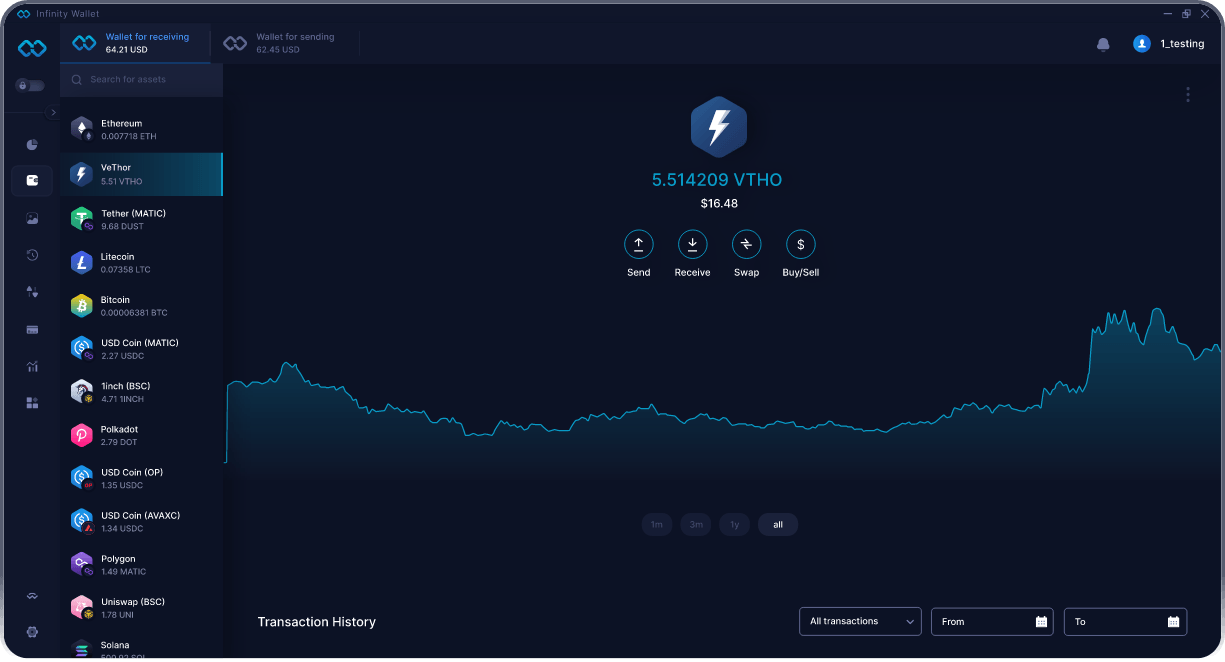Screen dimensions: 1225x662
Task: Click the Swap button icon
Action: (747, 244)
